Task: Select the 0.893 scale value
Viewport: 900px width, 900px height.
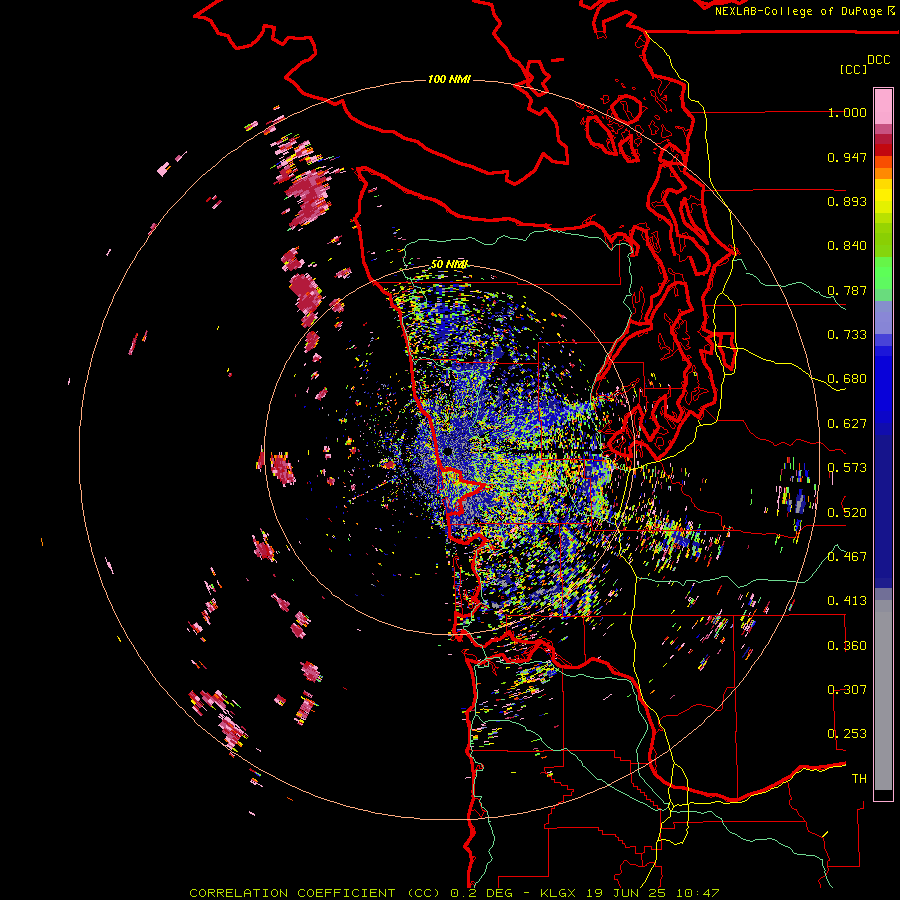Action: (x=847, y=201)
